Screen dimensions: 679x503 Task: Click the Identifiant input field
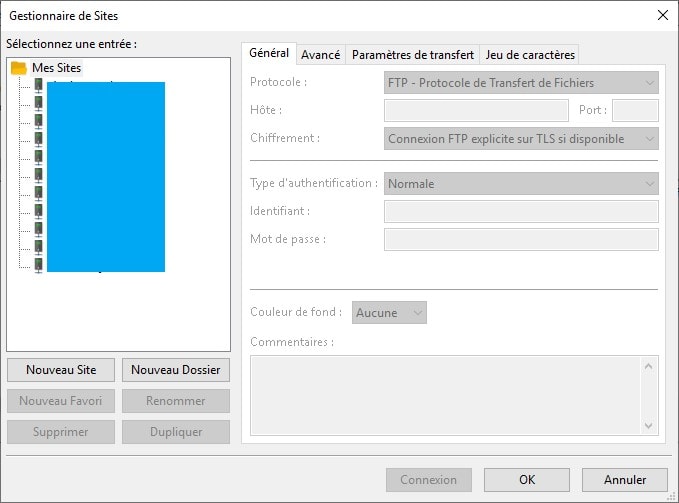pyautogui.click(x=521, y=211)
